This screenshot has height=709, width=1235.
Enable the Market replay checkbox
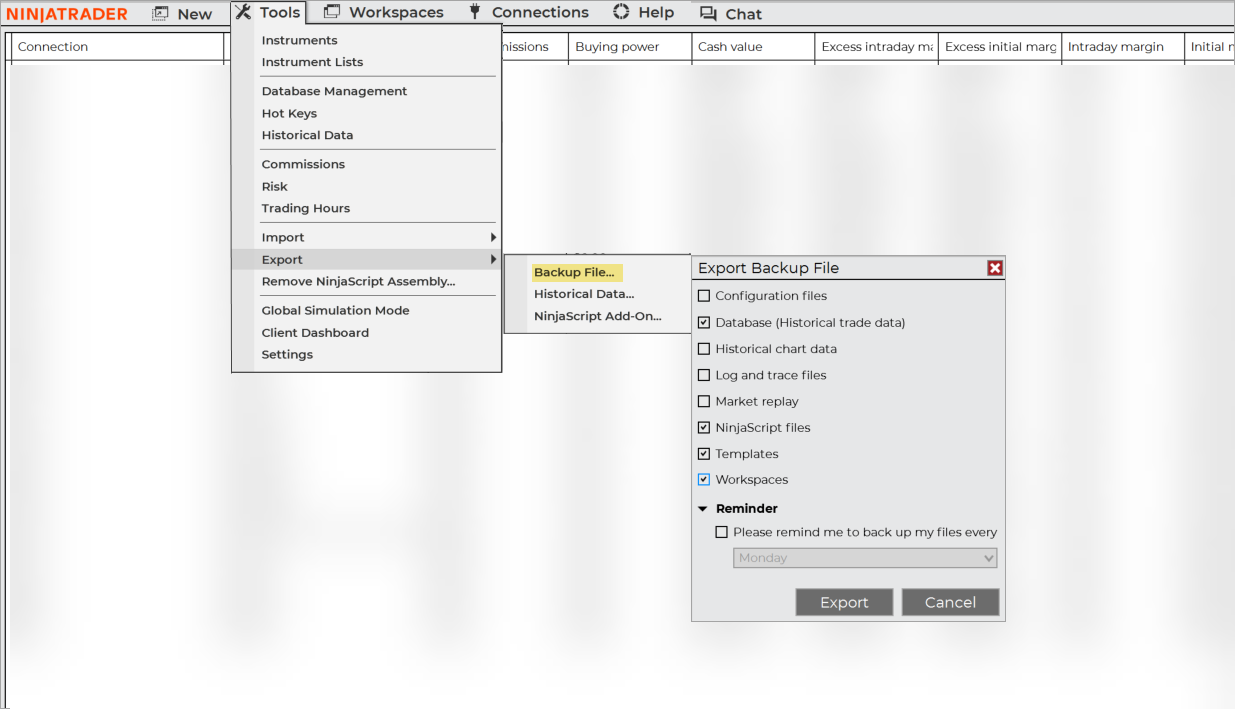tap(704, 401)
